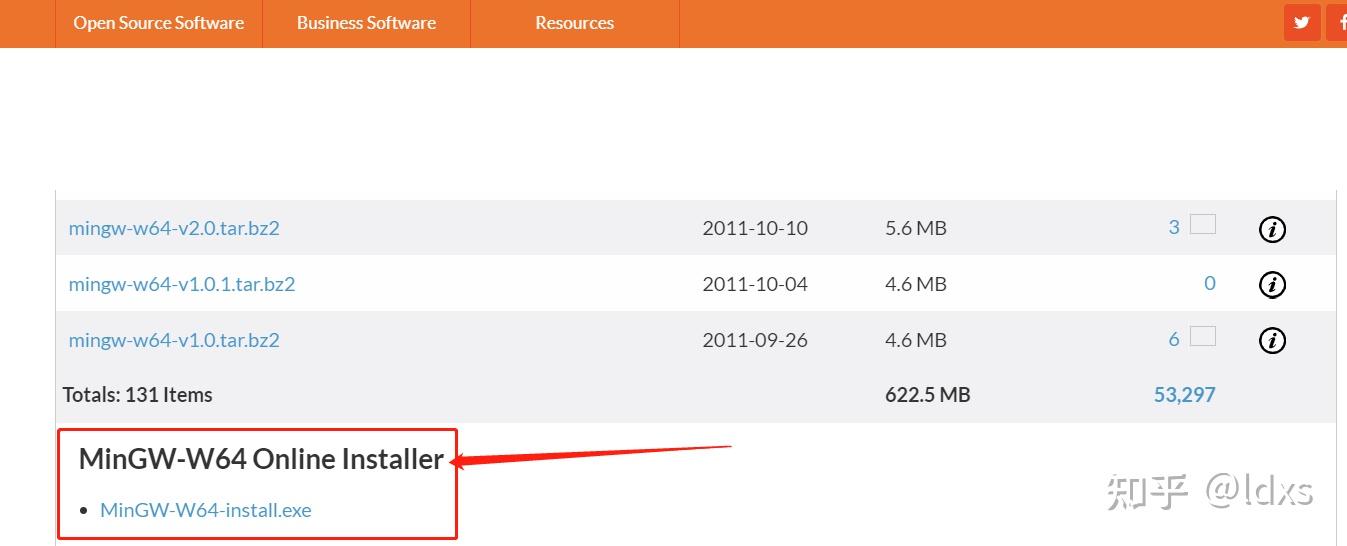View info for mingw-w64-v1.0.tar.bz2
This screenshot has height=546, width=1347.
click(x=1272, y=341)
